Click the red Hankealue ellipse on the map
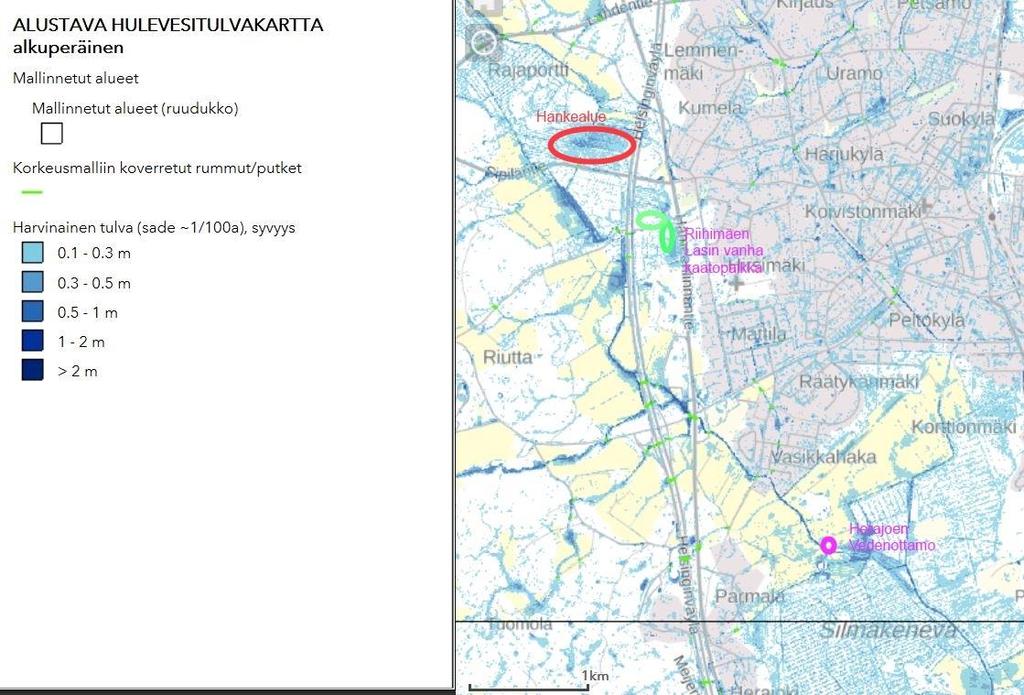Screen dimensions: 1024x695 click(x=592, y=144)
